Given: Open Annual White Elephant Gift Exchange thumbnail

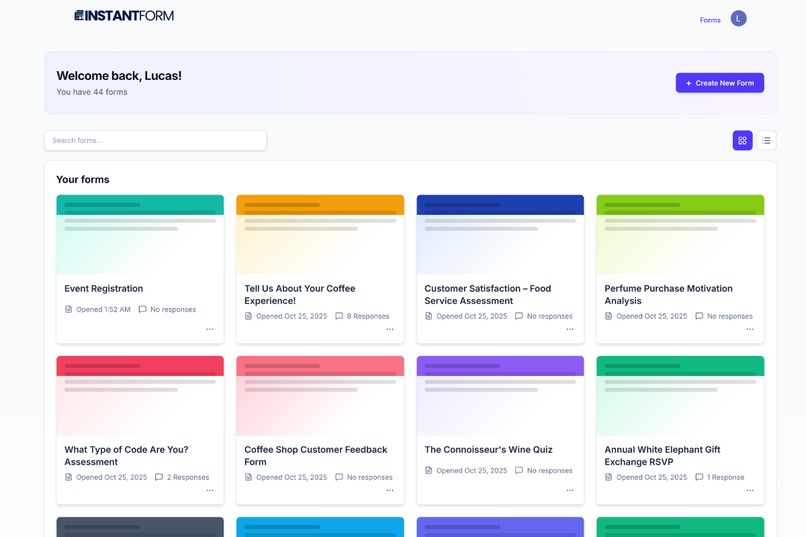Looking at the screenshot, I should [x=680, y=396].
